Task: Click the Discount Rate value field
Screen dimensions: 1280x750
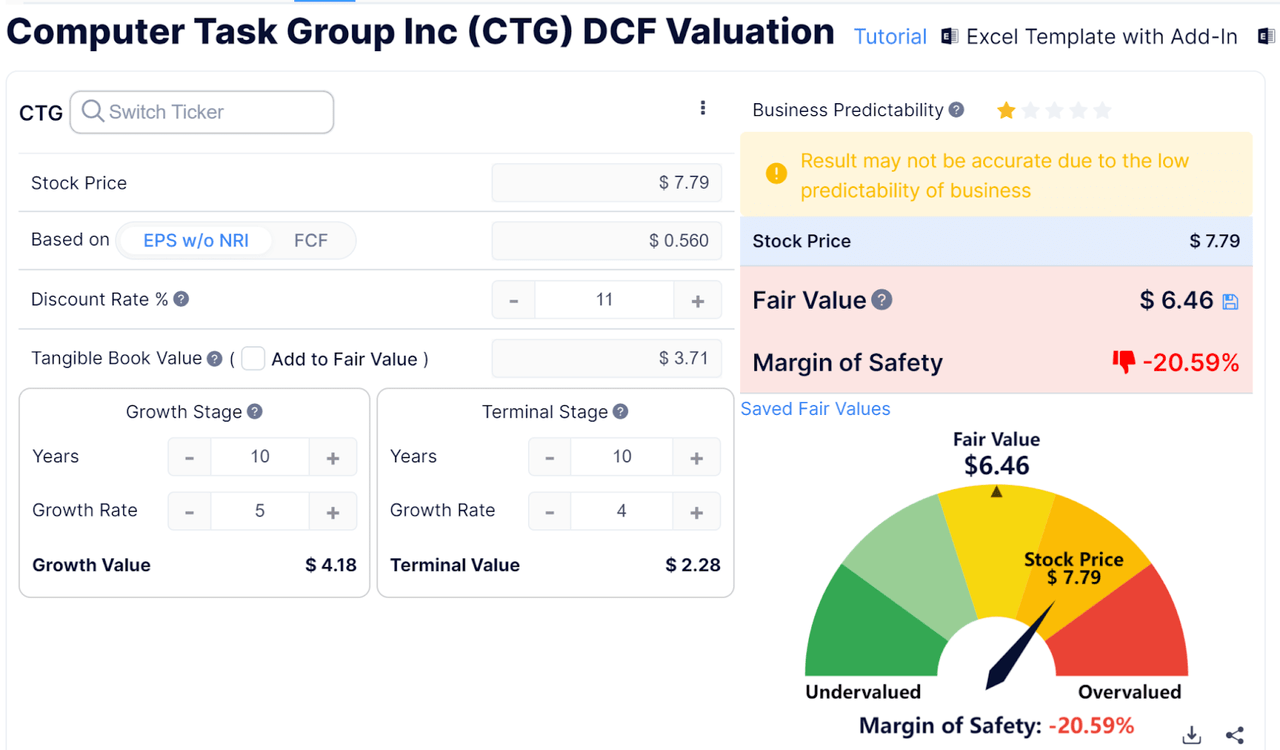Action: pos(604,300)
